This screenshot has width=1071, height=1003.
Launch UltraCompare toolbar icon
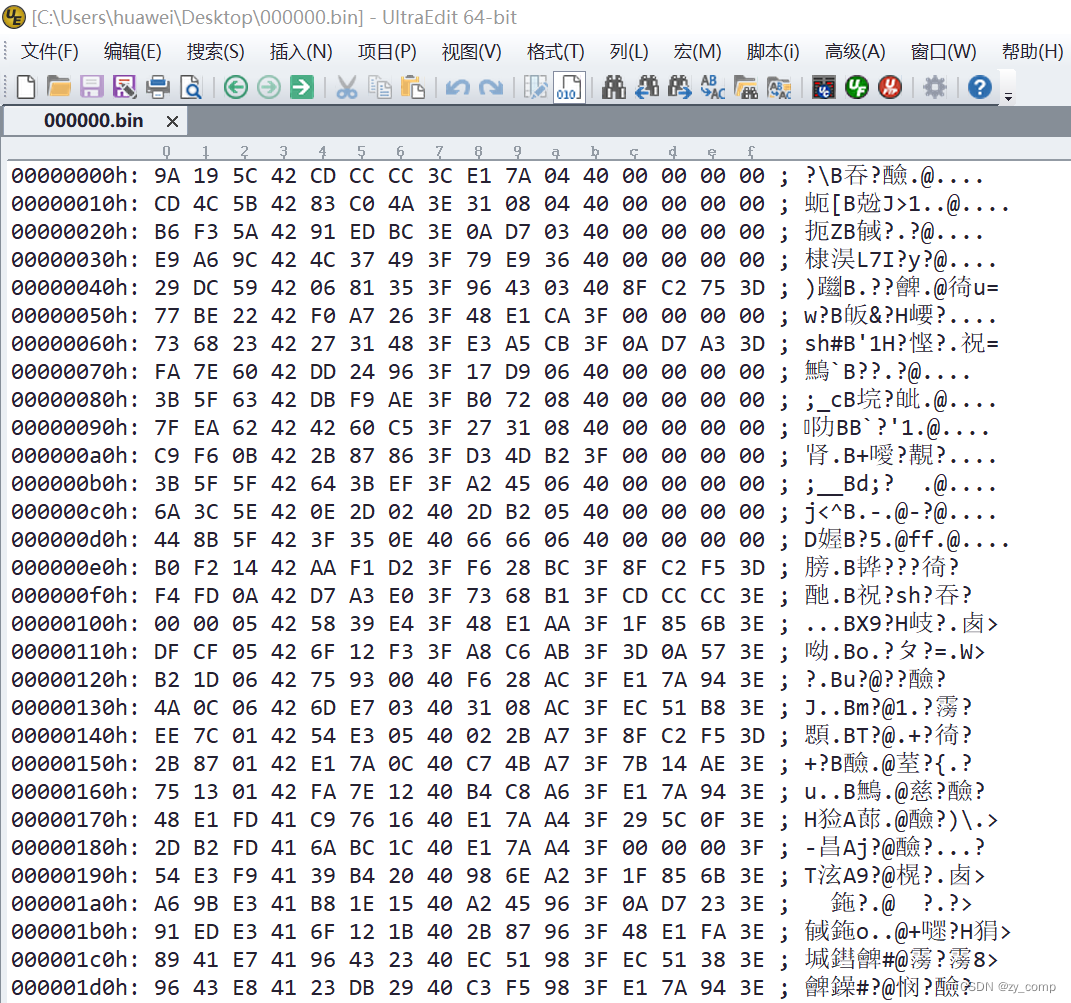click(824, 87)
